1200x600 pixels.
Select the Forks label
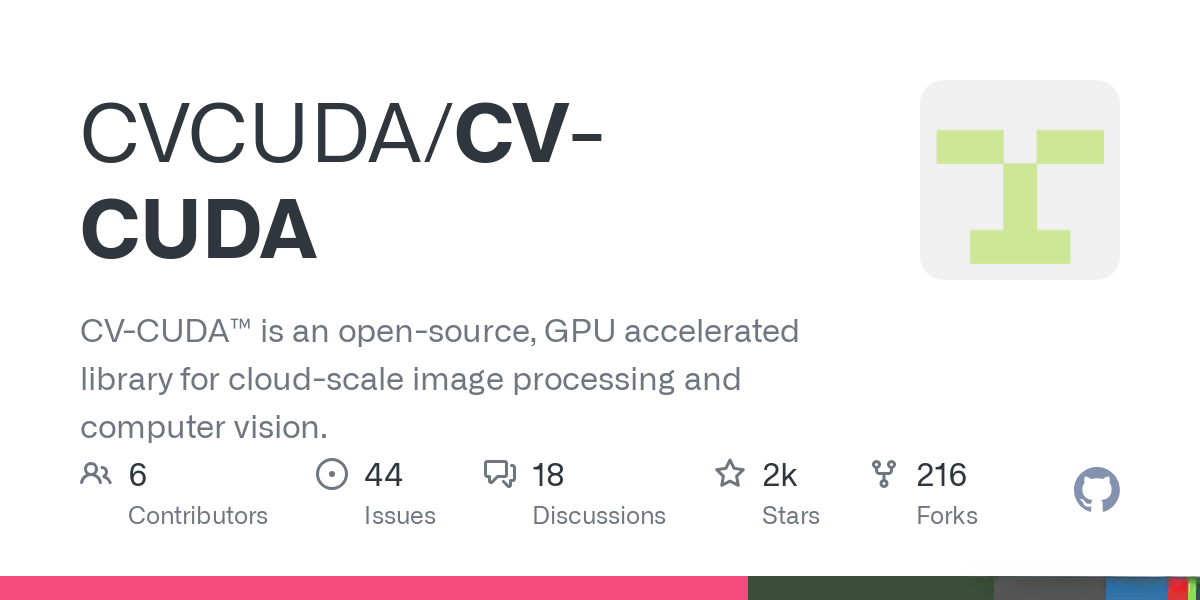point(947,516)
